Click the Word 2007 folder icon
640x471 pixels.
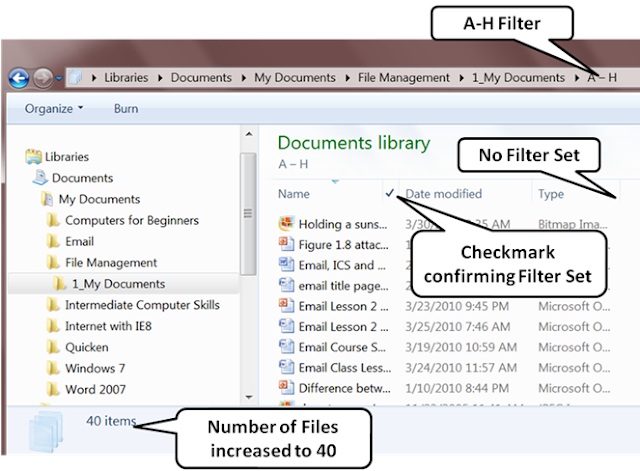pyautogui.click(x=53, y=389)
